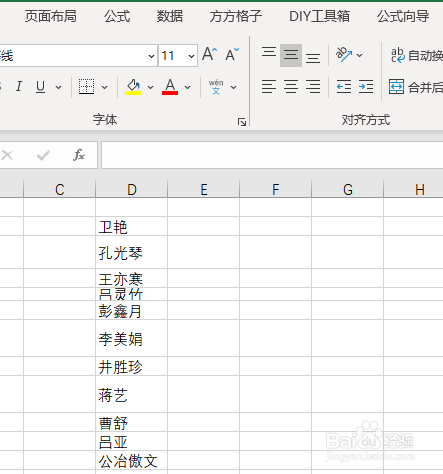Image resolution: width=443 pixels, height=474 pixels.
Task: Expand phonetic guide options dropdown
Action: pyautogui.click(x=233, y=87)
